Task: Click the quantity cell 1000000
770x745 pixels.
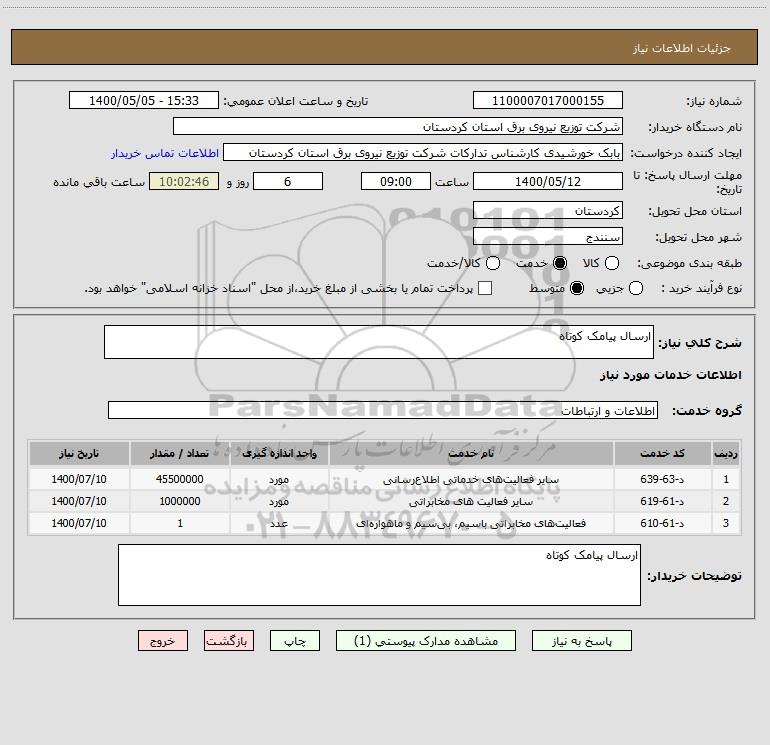Action: point(180,501)
